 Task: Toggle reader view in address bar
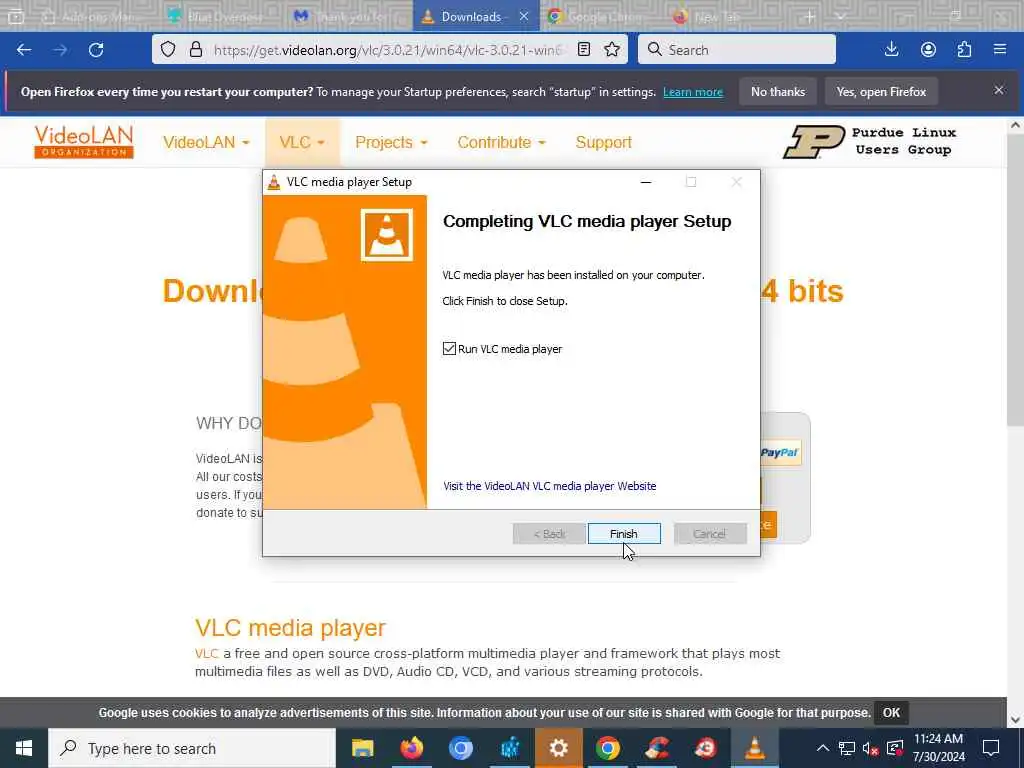584,50
